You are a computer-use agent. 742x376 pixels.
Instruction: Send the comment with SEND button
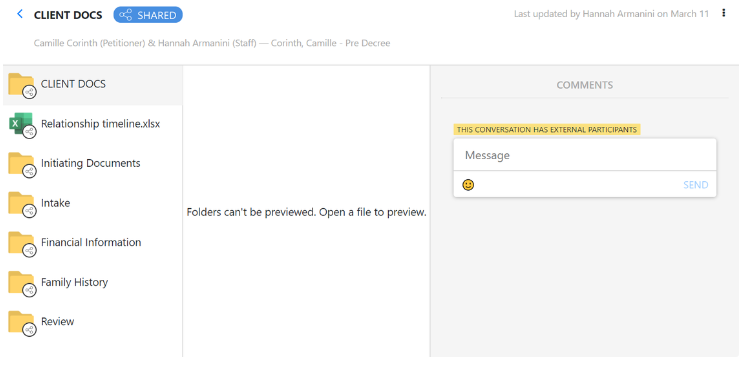[696, 185]
